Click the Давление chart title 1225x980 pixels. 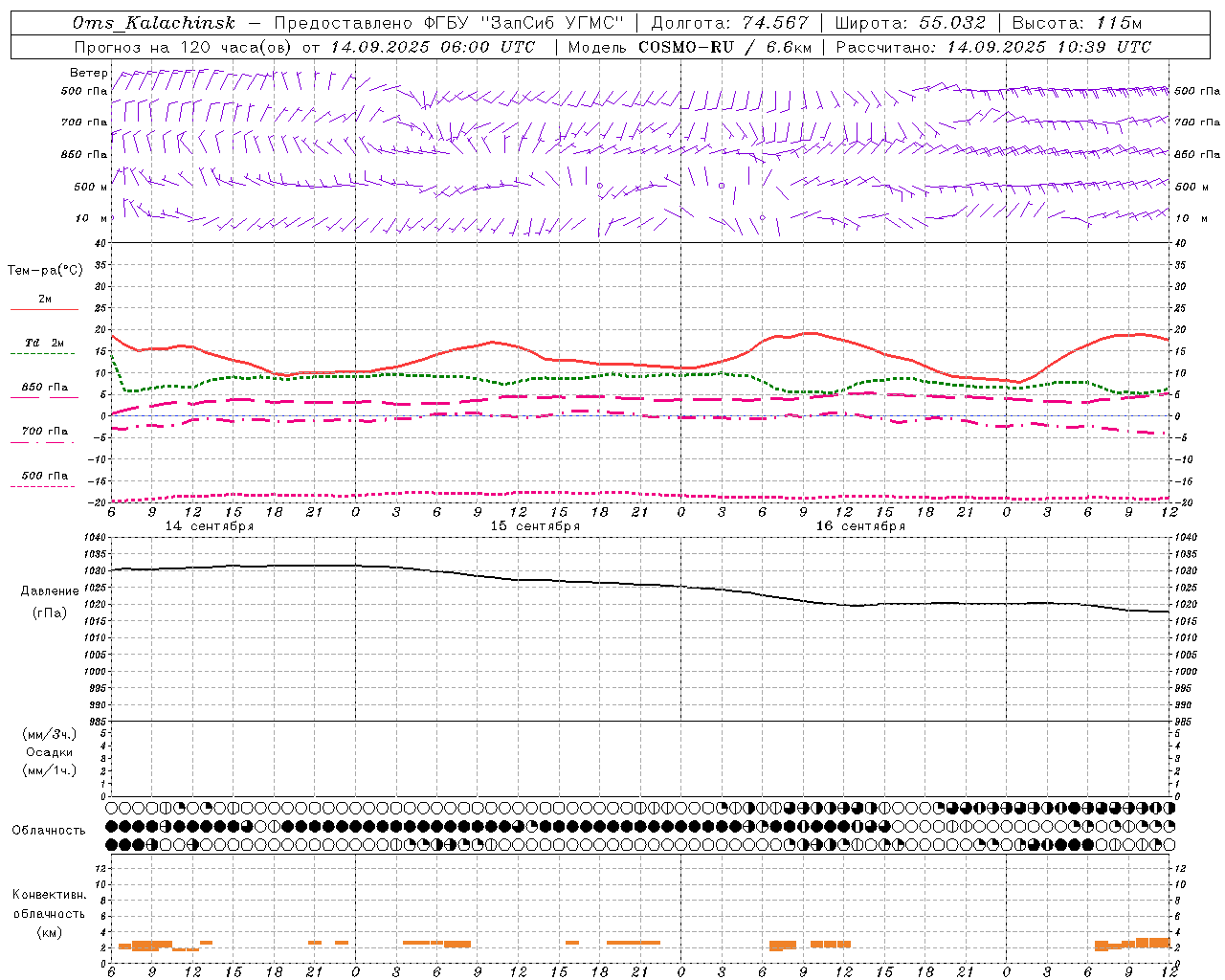point(50,591)
